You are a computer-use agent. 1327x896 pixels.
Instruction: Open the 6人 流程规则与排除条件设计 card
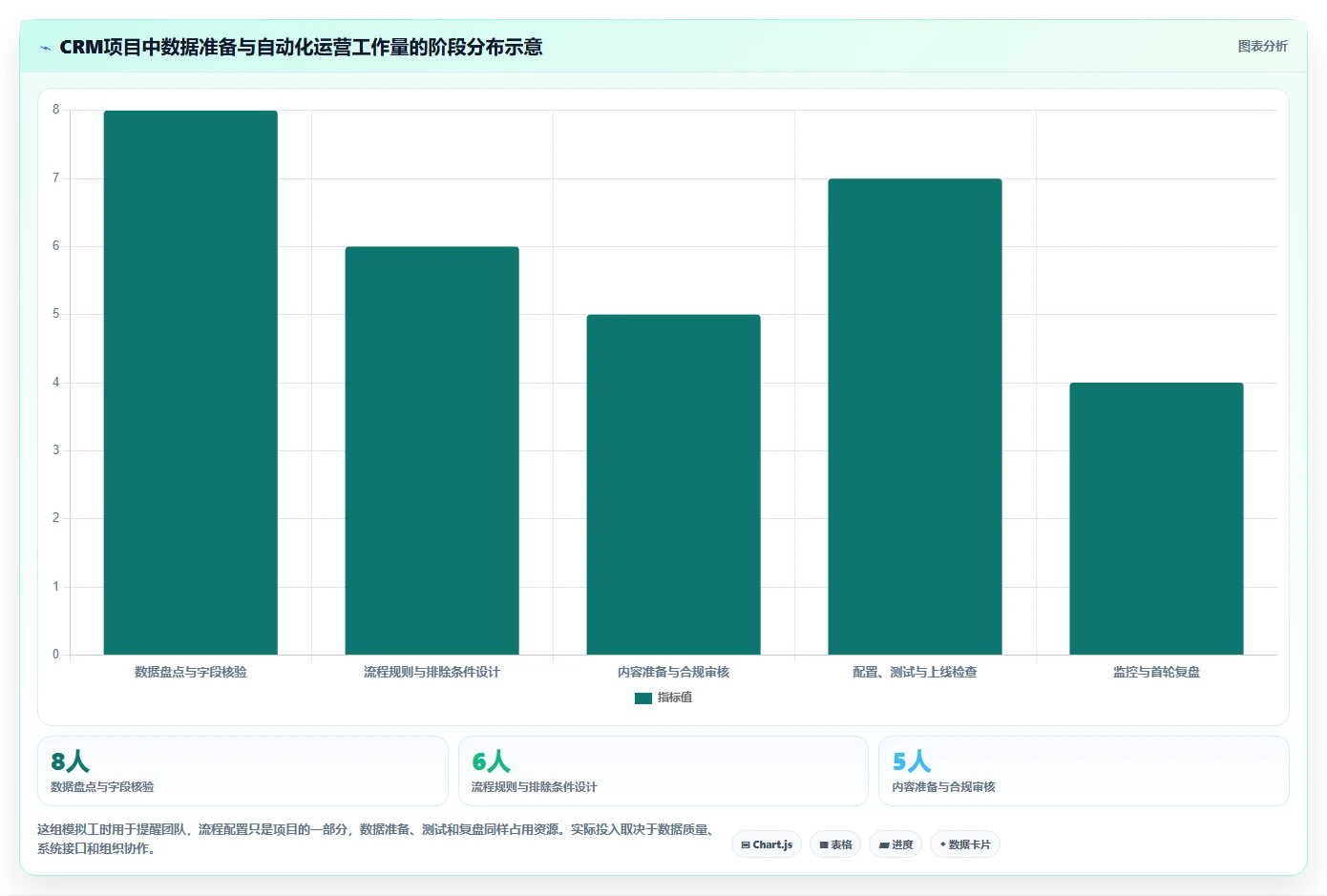pos(663,771)
